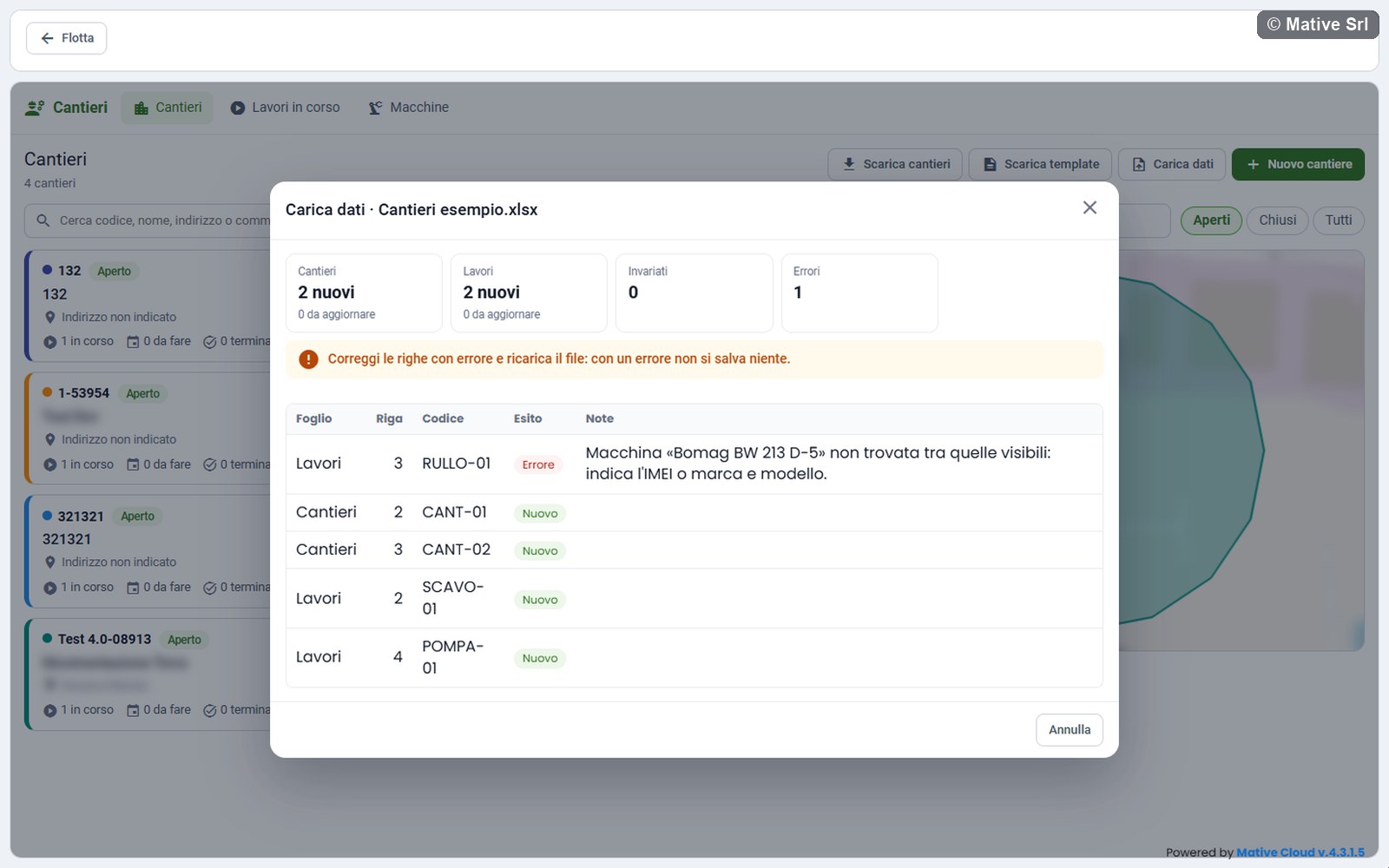Click the Aperto badge on card 132
The height and width of the screenshot is (868, 1389).
click(x=114, y=272)
